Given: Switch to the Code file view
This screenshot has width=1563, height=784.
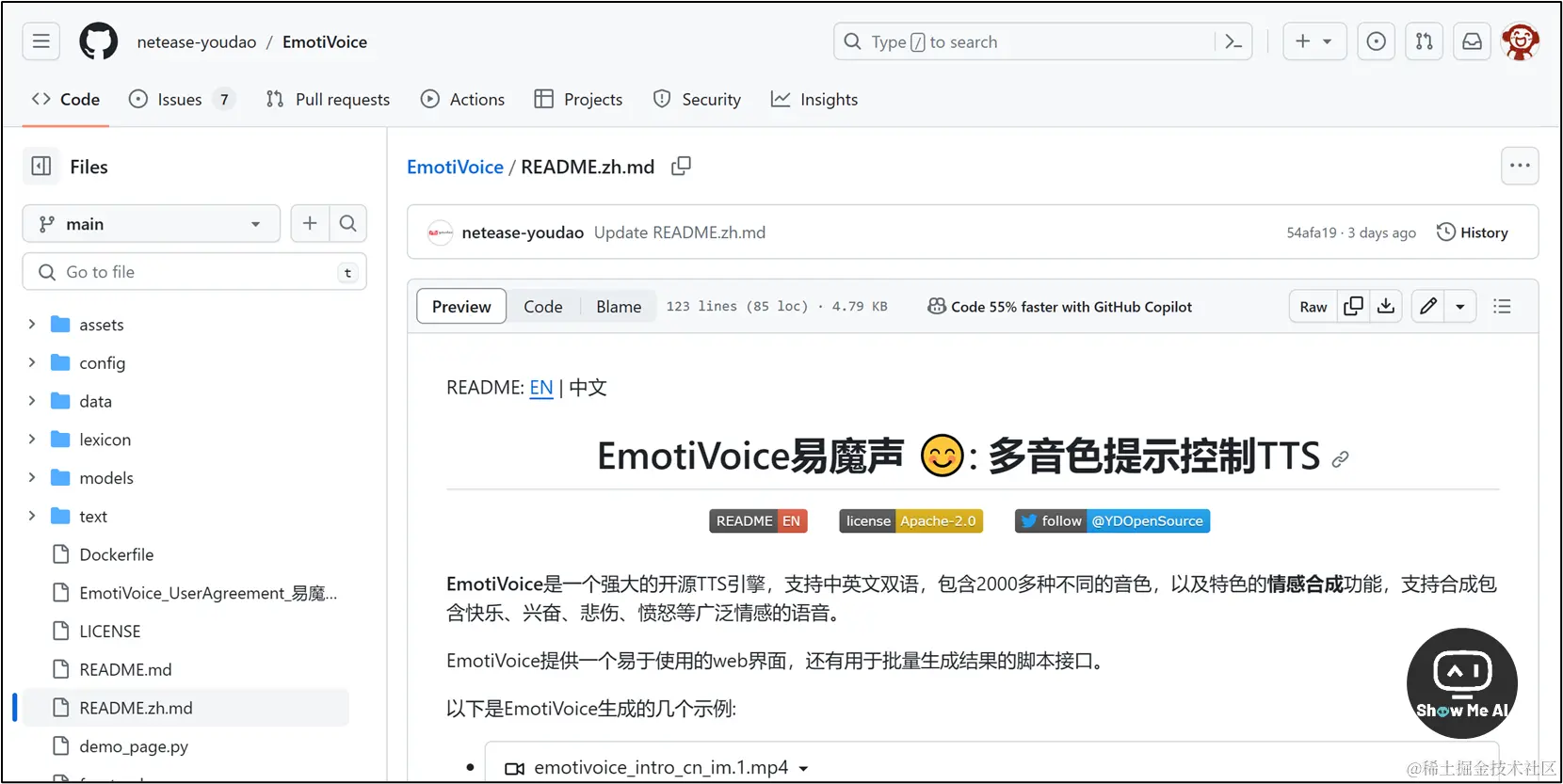Looking at the screenshot, I should [543, 306].
